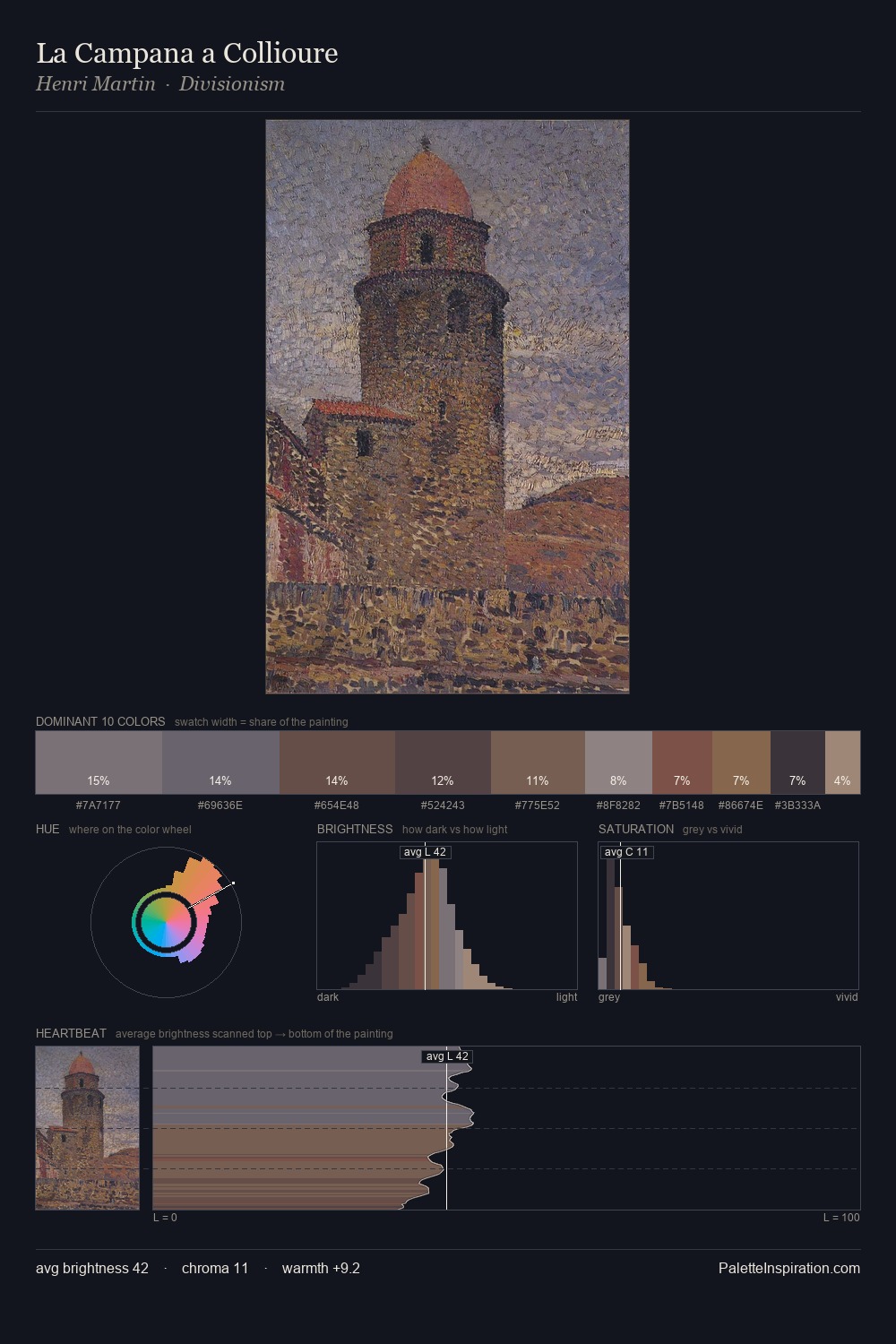Pick the 14% brown swatch above #654E48
Viewport: 896px width, 1344px height.
click(337, 762)
